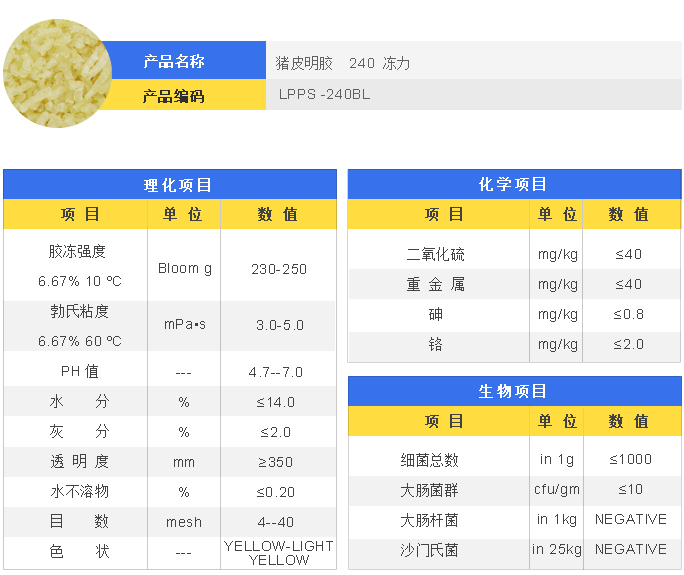684x575 pixels.
Task: Click the 化学项目 table title bar
Action: pyautogui.click(x=514, y=185)
